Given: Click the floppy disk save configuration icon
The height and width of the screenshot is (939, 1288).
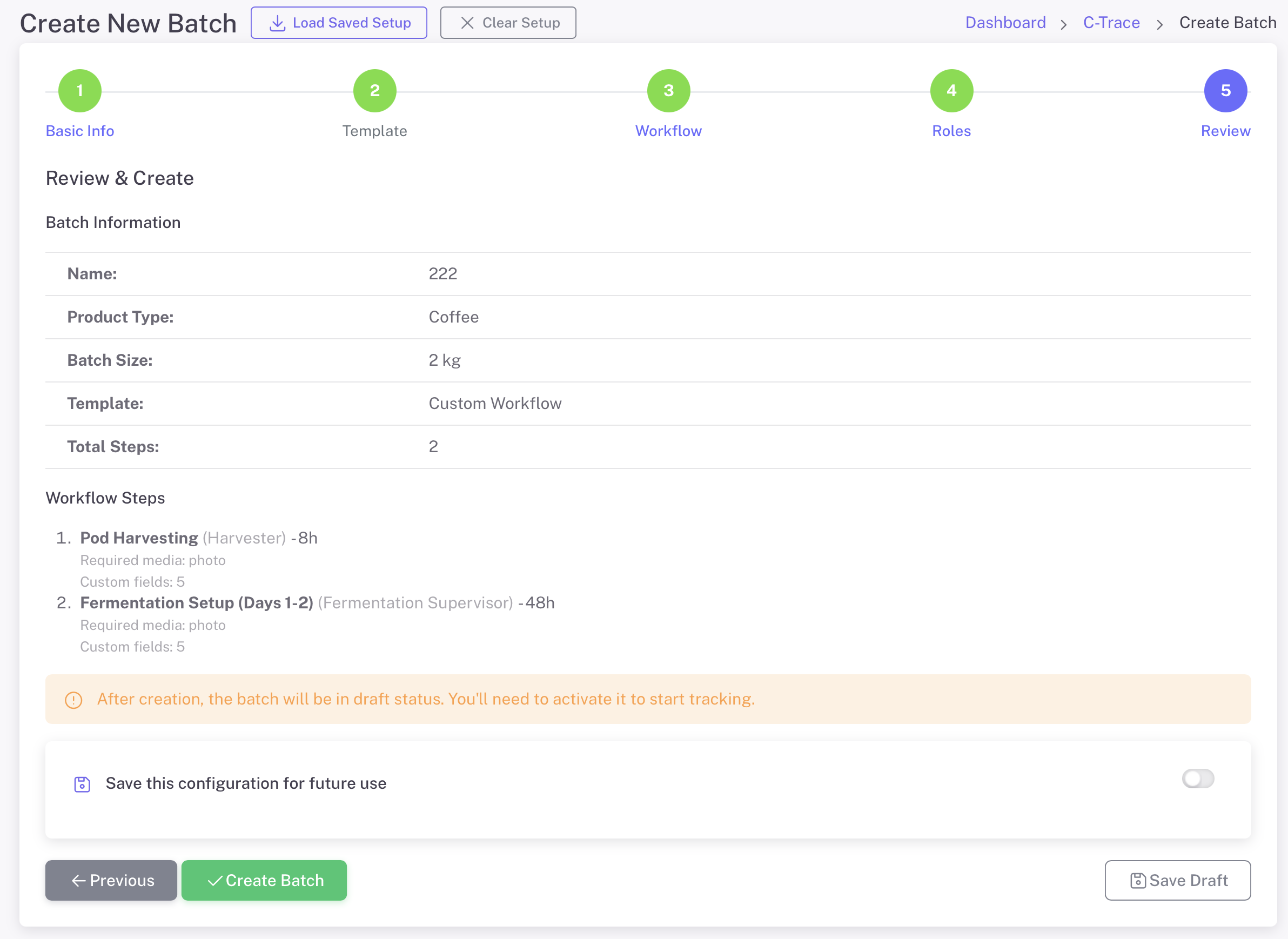Looking at the screenshot, I should tap(83, 783).
